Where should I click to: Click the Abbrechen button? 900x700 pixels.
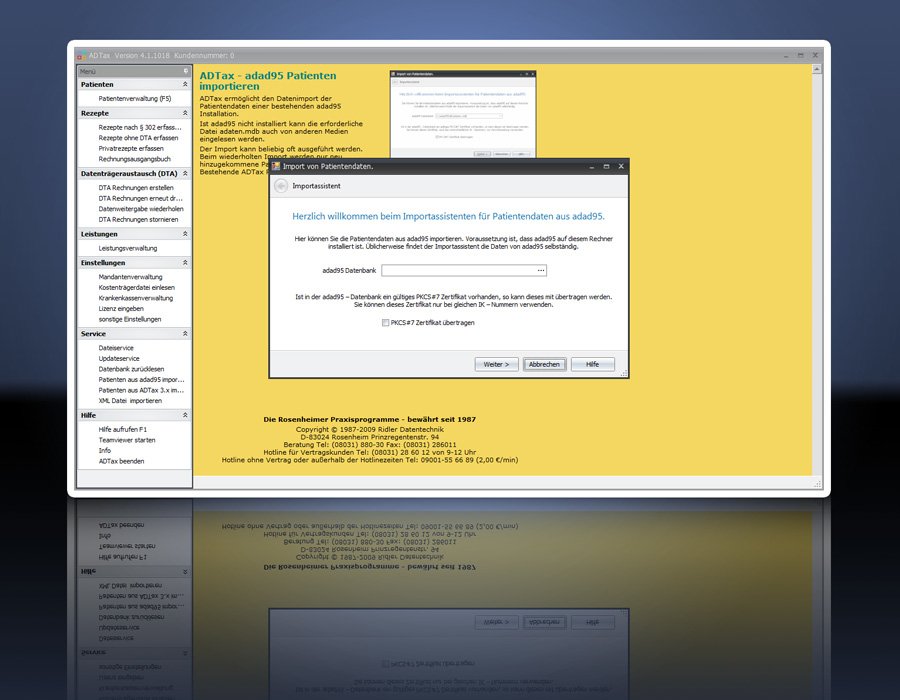tap(544, 364)
